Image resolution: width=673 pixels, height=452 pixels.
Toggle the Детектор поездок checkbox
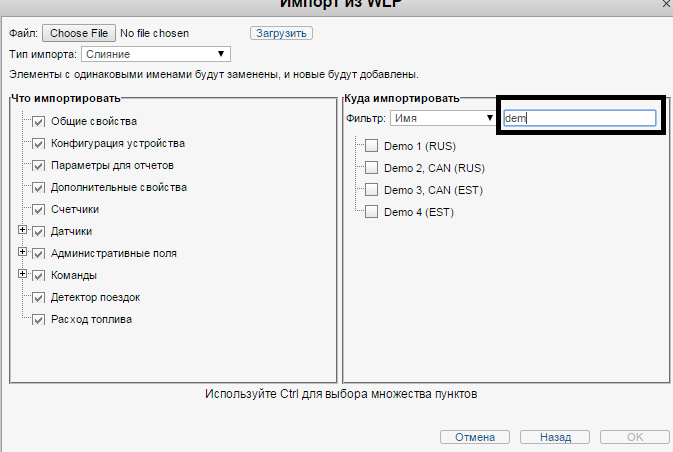pyautogui.click(x=39, y=298)
